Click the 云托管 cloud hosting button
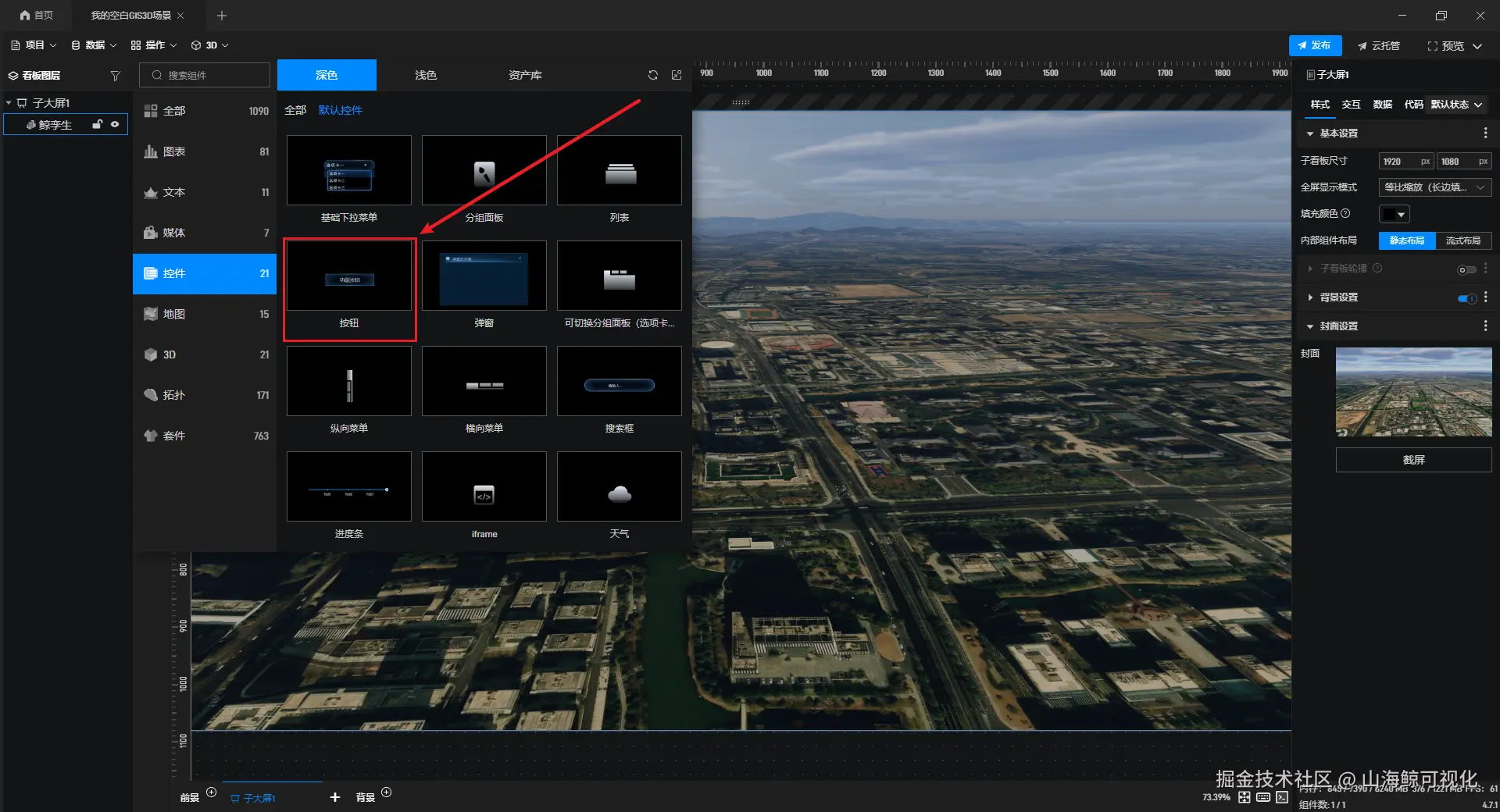1500x812 pixels. pos(1378,45)
